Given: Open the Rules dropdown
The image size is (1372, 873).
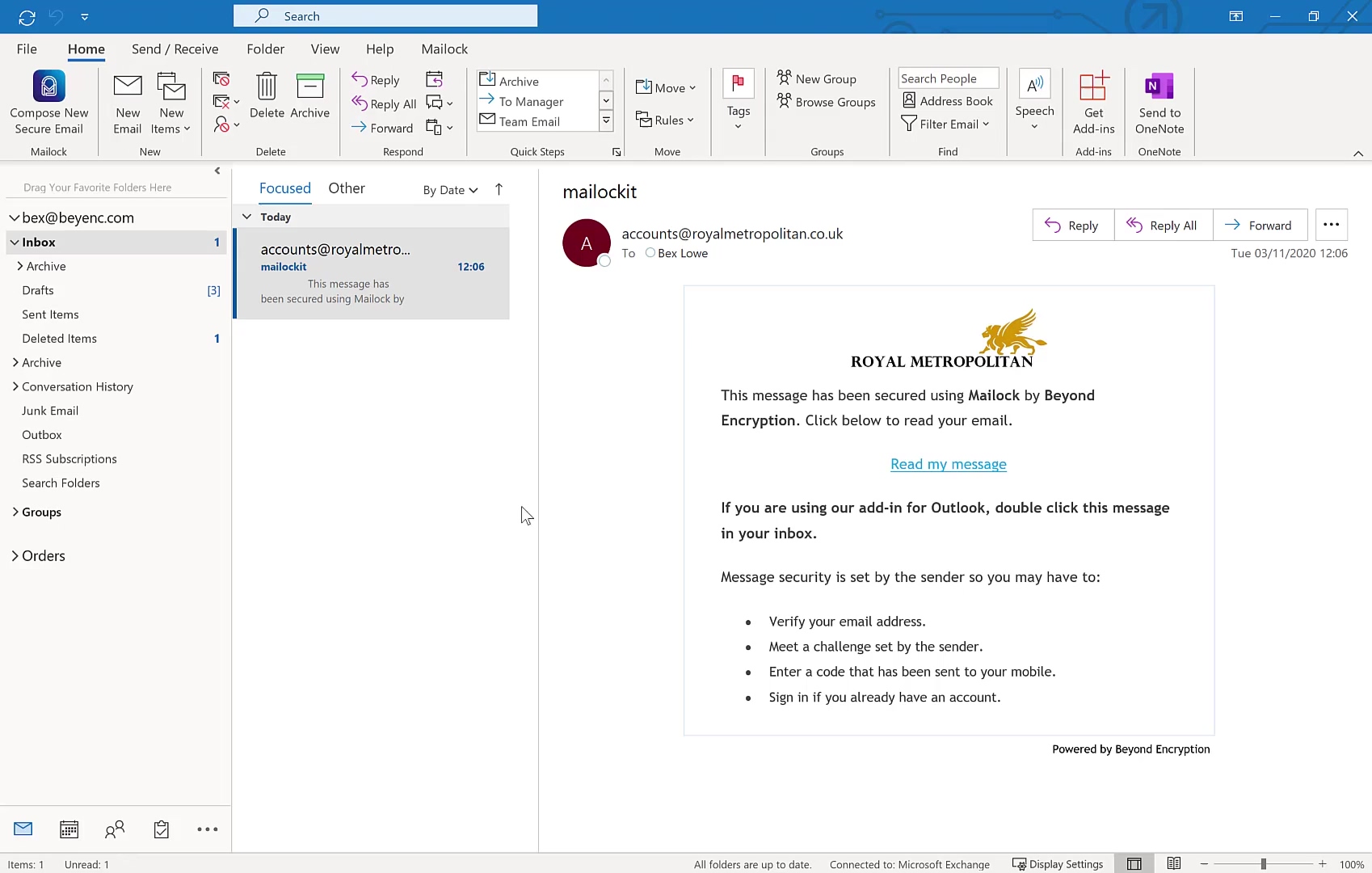Looking at the screenshot, I should tap(665, 120).
